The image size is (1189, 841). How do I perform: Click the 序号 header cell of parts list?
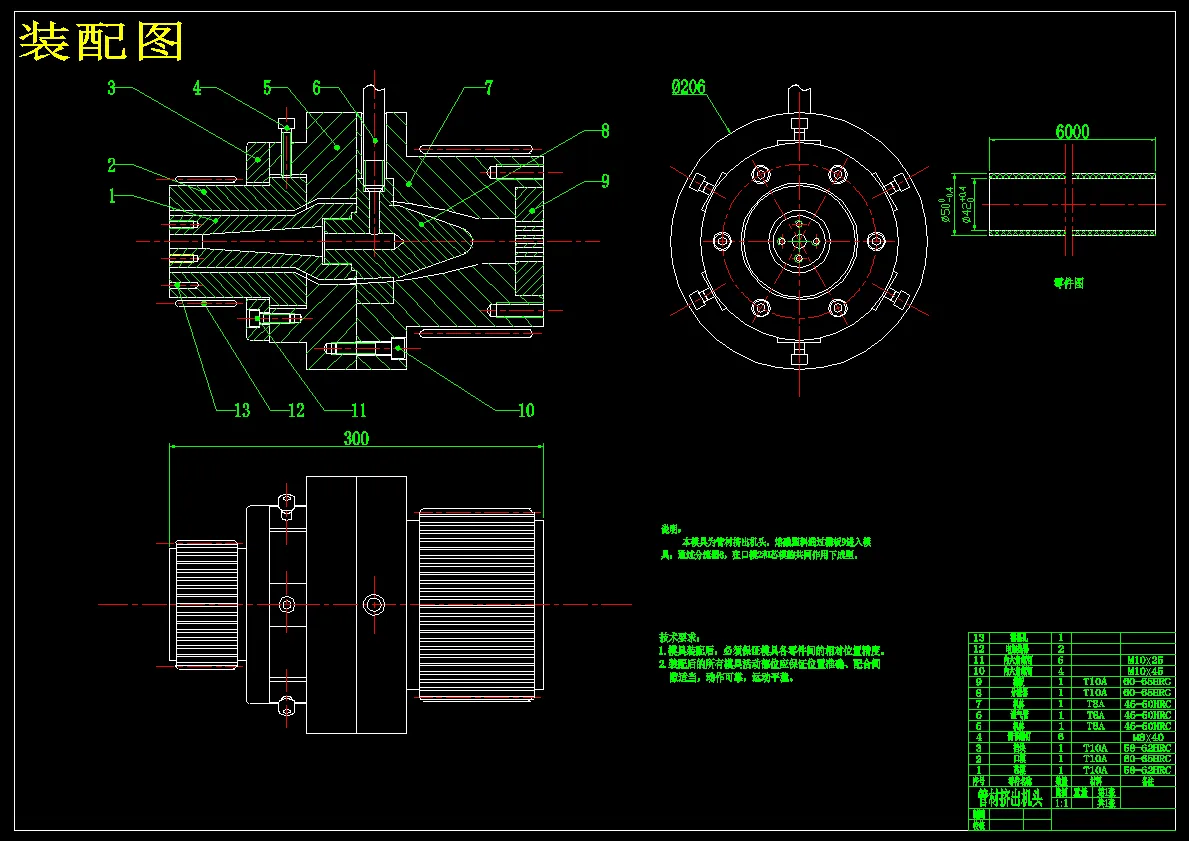point(979,782)
